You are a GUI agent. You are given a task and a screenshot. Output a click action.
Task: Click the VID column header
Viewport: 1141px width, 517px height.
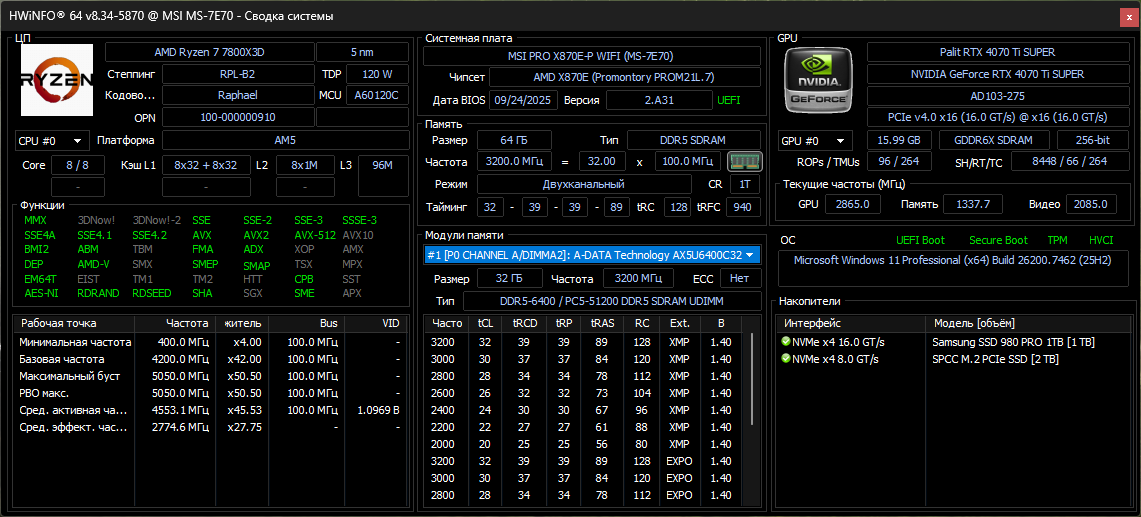pos(375,323)
